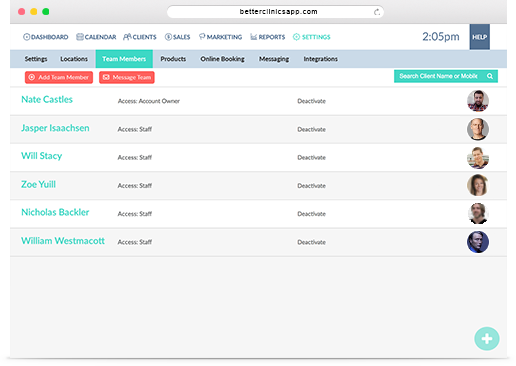Go to the Clients section
The image size is (516, 366).
[140, 37]
